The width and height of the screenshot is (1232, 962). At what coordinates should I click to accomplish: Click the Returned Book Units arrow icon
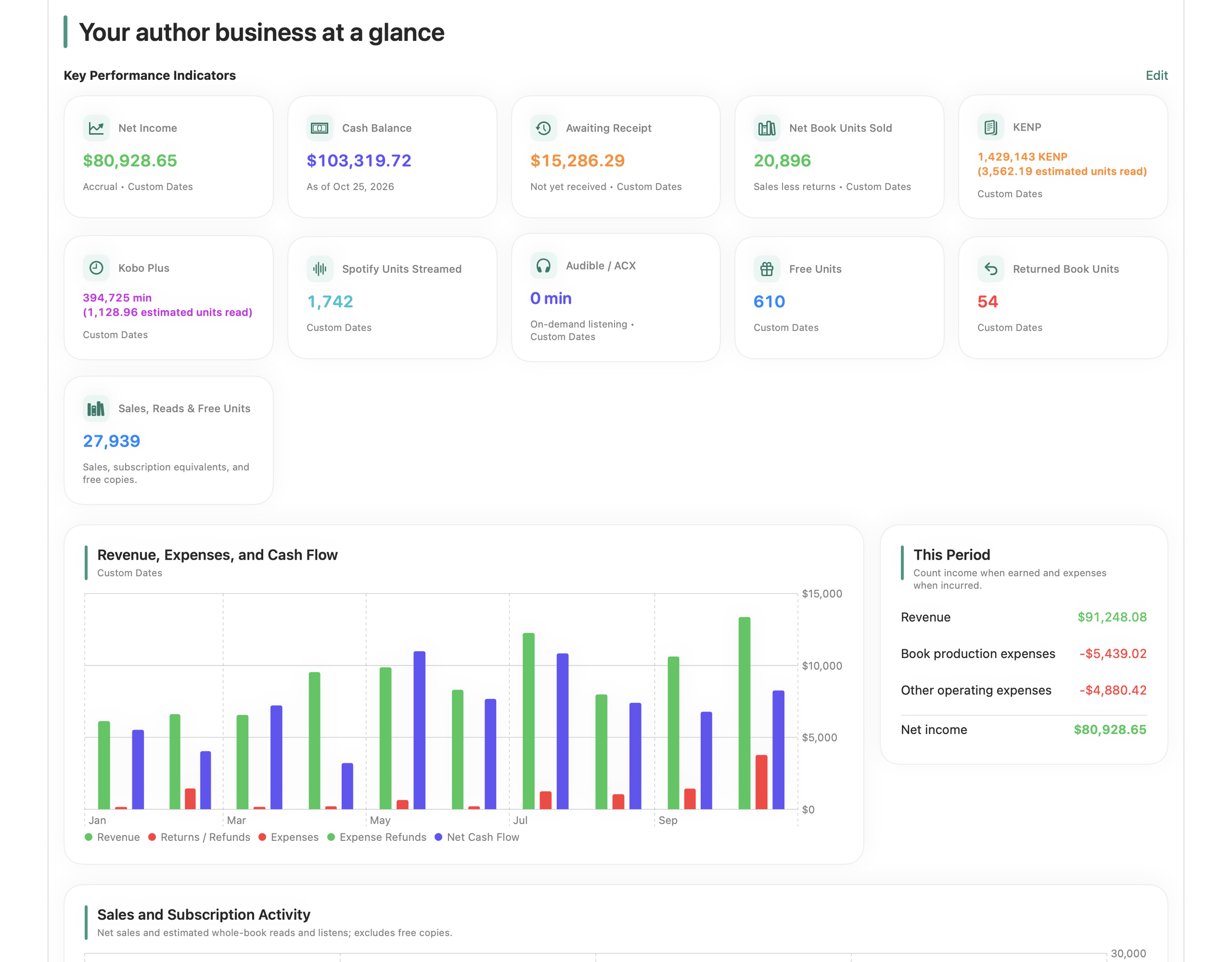991,269
